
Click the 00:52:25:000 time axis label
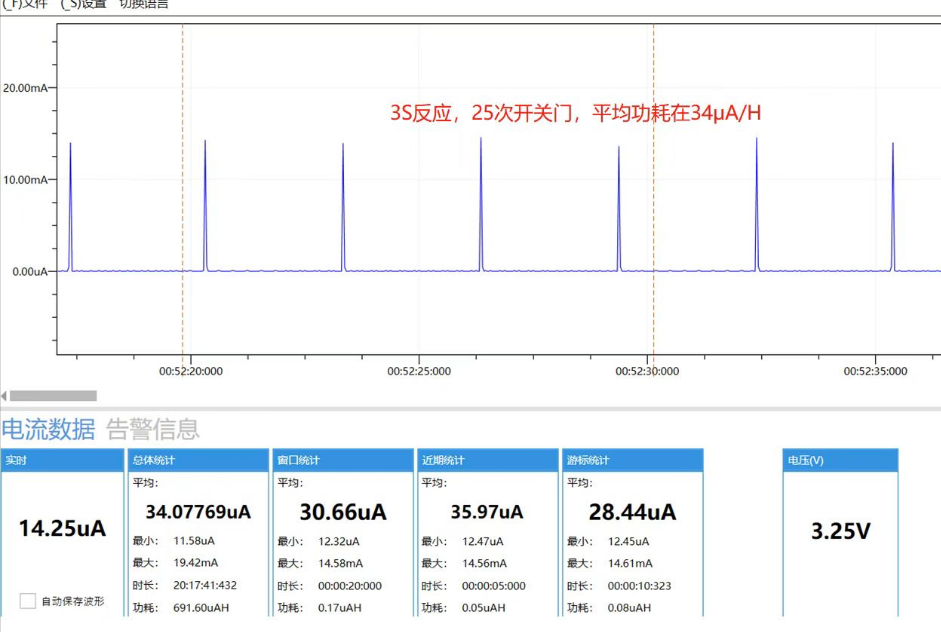click(419, 371)
